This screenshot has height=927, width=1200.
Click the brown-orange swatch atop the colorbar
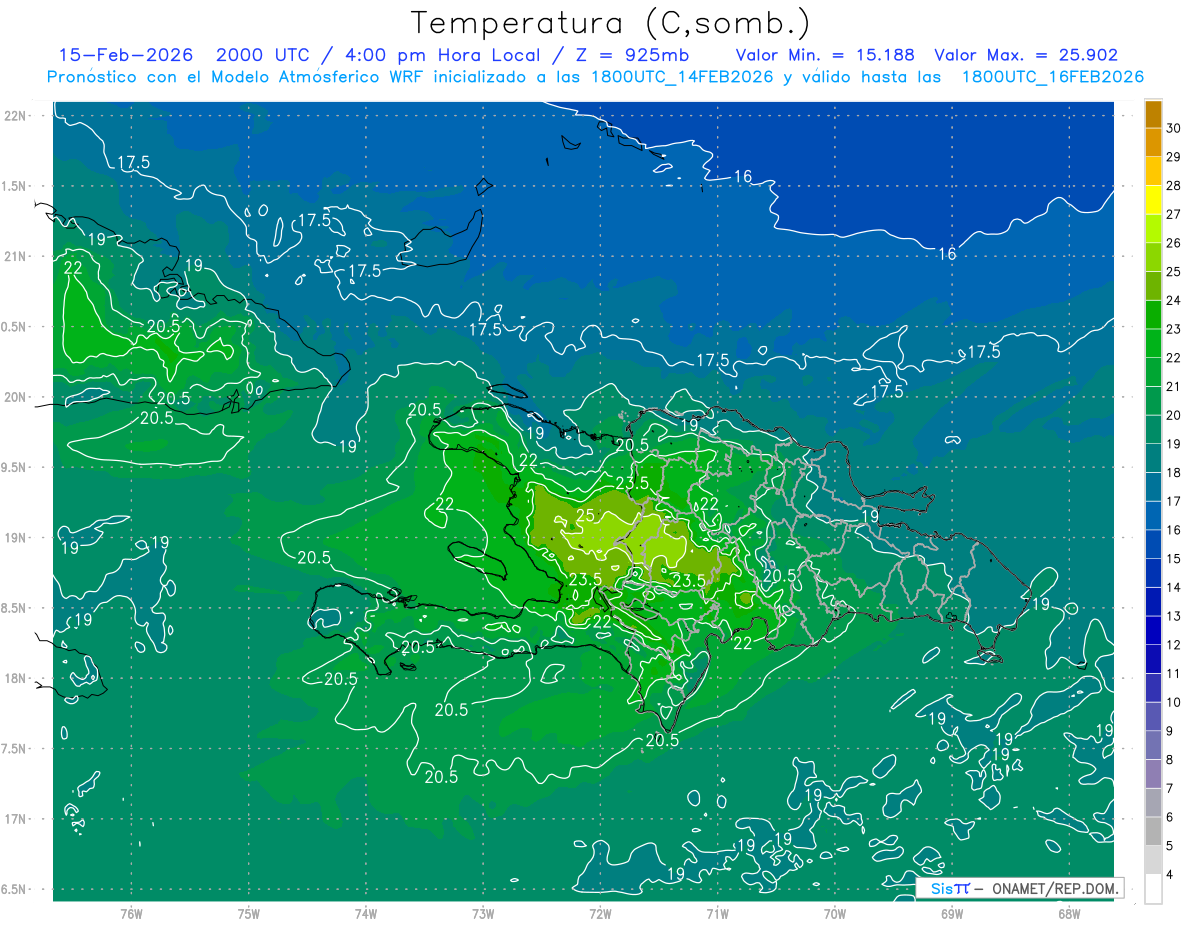pyautogui.click(x=1153, y=115)
